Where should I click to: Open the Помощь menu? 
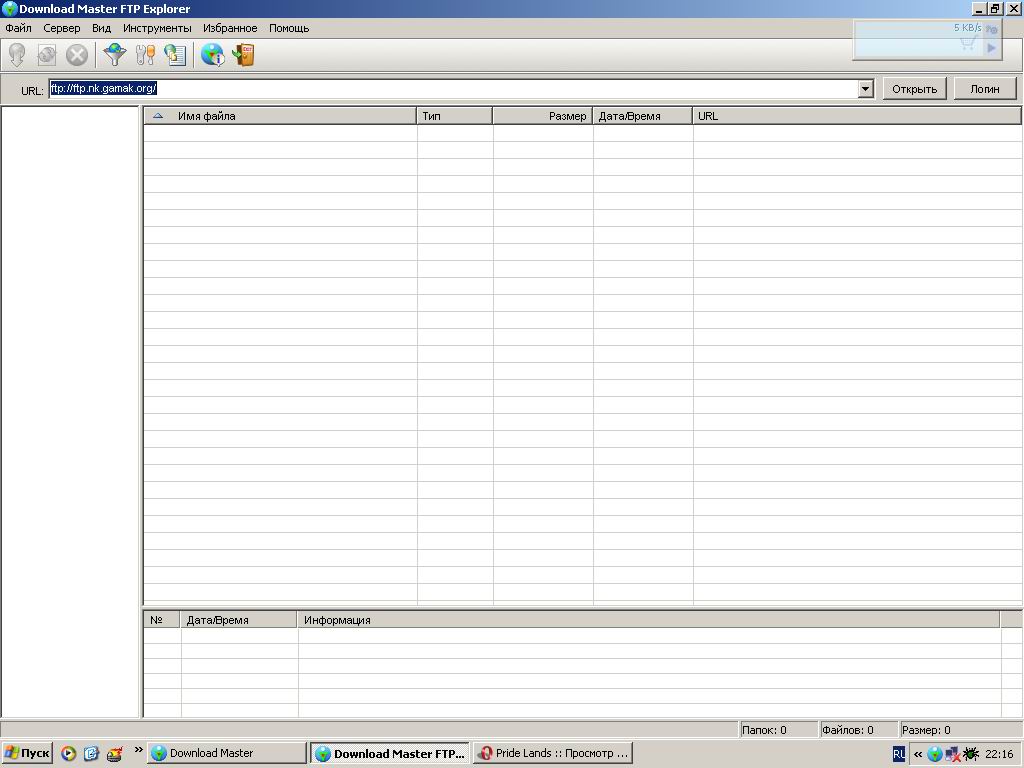coord(289,28)
